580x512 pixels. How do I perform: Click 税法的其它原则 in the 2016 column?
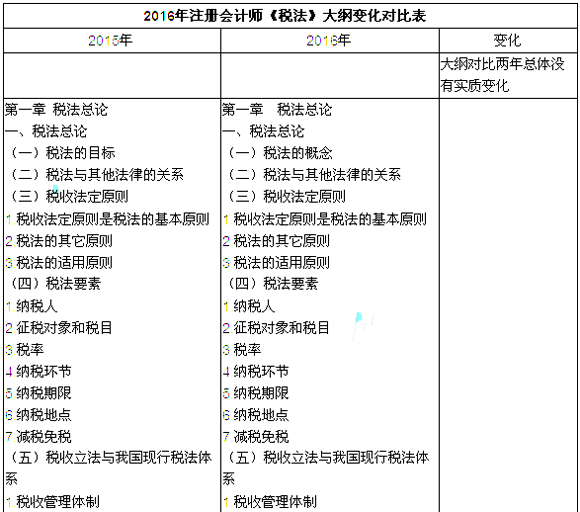[x=281, y=241]
